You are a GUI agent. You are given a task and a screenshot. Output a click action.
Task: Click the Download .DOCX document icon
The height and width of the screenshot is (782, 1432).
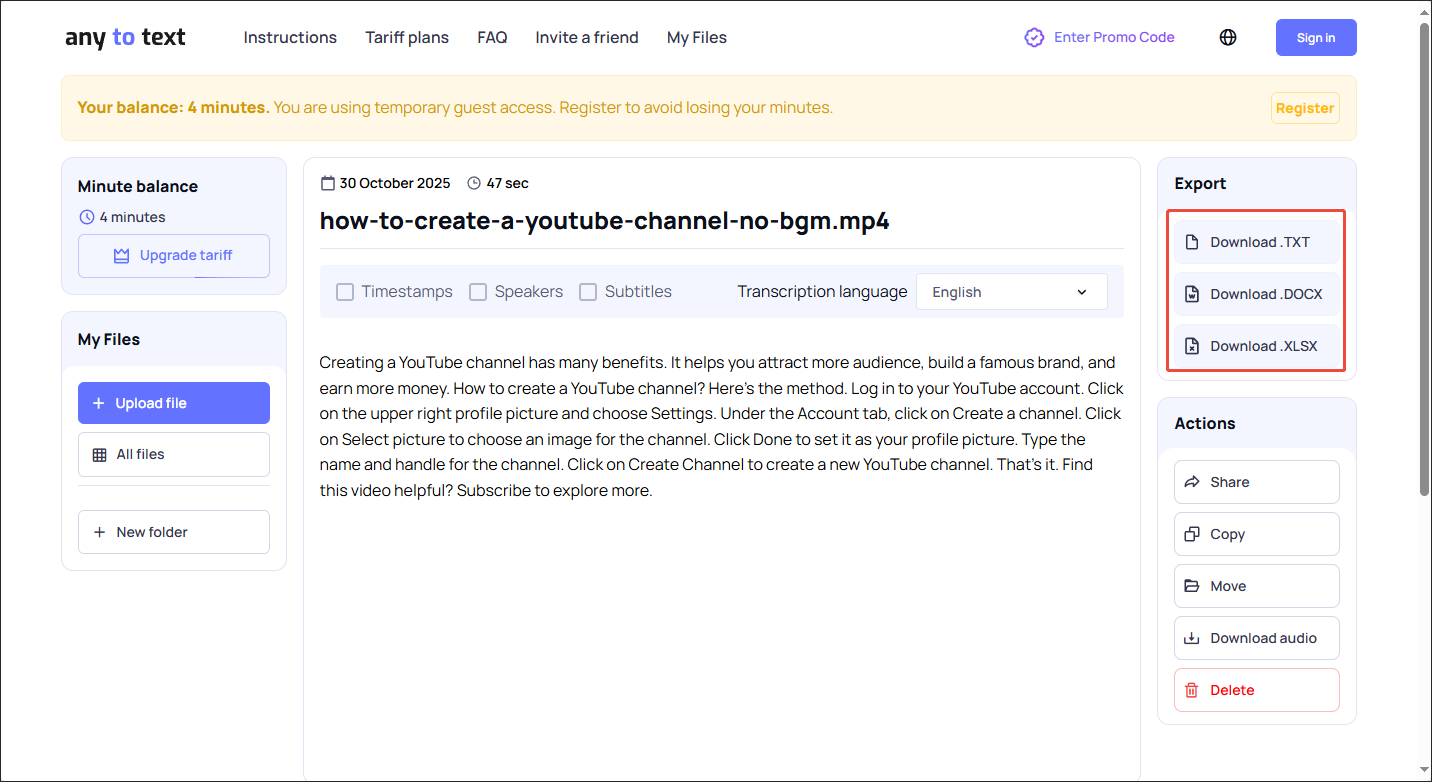click(x=1191, y=294)
